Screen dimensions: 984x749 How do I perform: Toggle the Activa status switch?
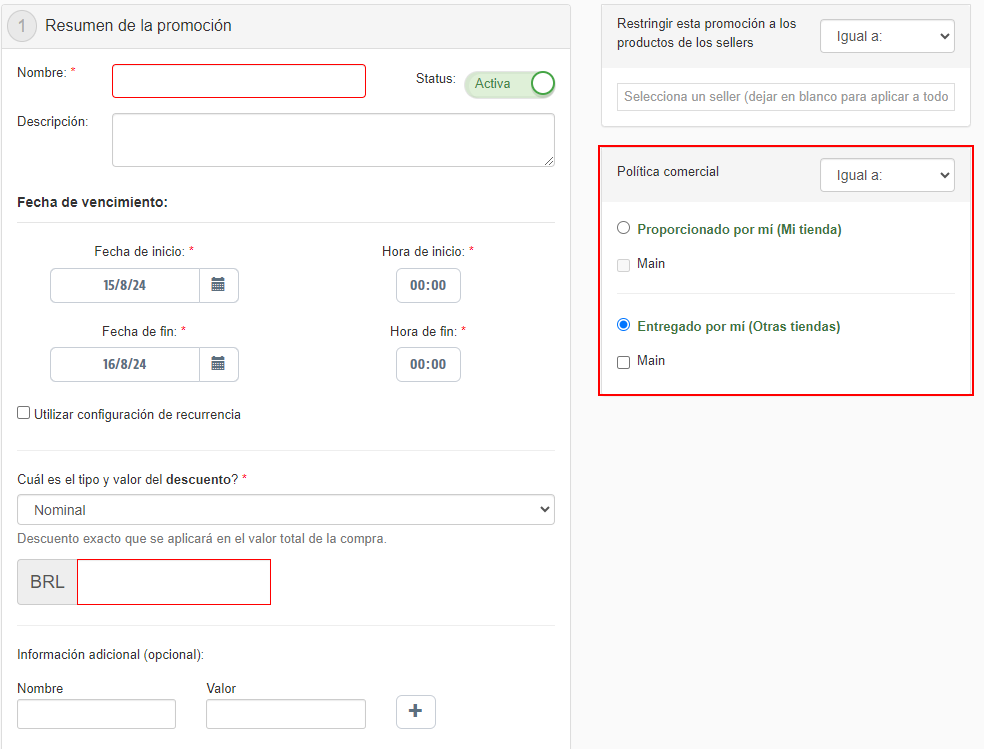click(x=510, y=84)
